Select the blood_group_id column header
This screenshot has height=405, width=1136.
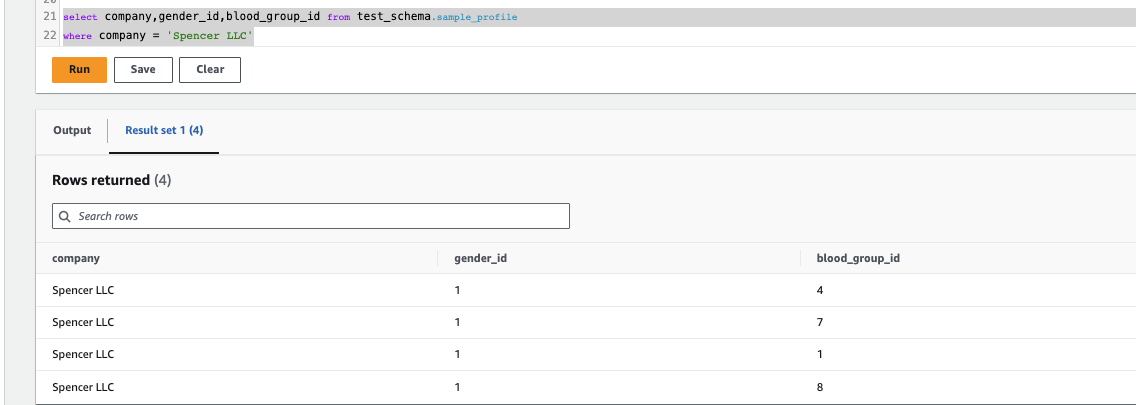[x=859, y=258]
